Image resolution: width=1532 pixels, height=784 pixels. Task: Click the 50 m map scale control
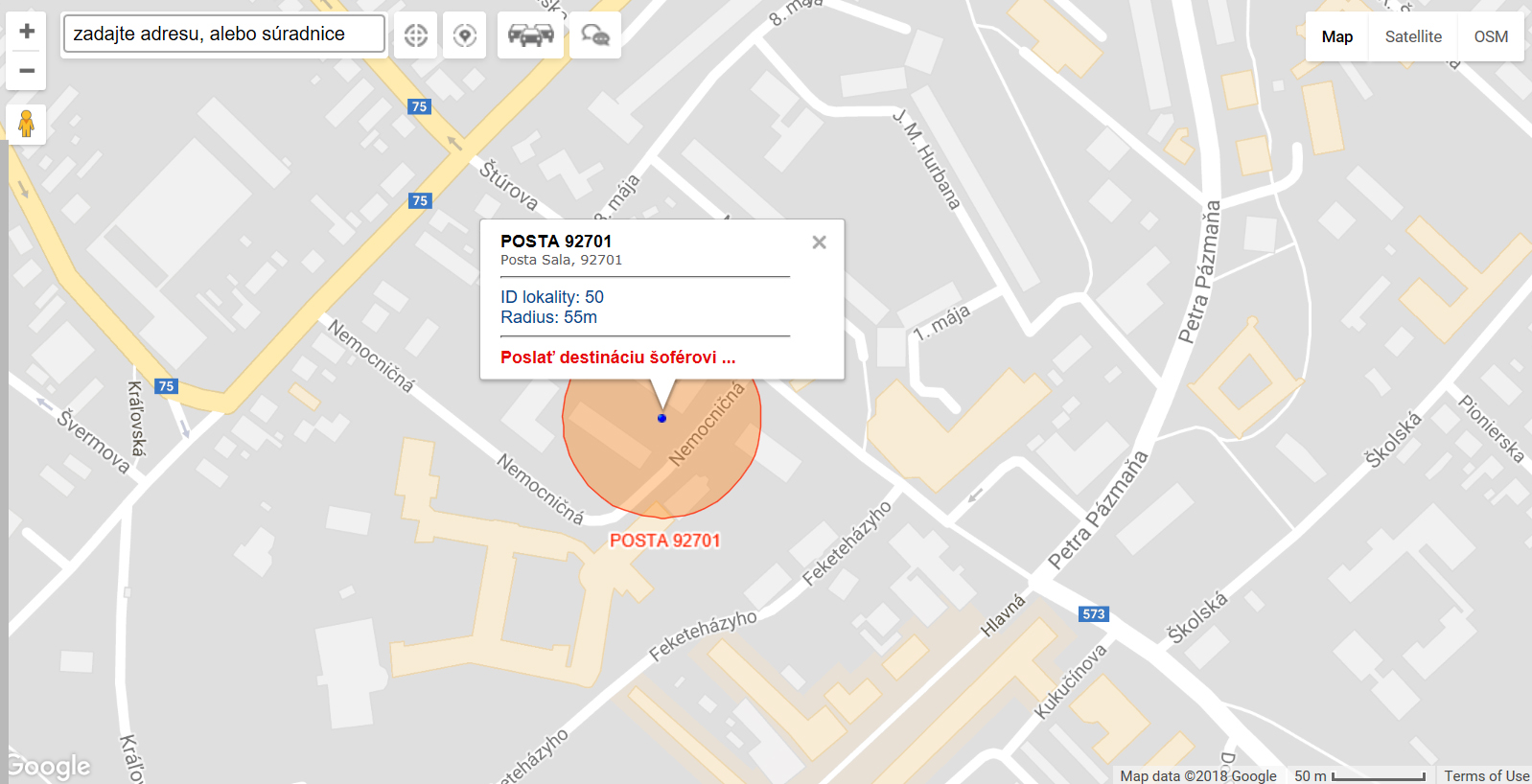1359,775
